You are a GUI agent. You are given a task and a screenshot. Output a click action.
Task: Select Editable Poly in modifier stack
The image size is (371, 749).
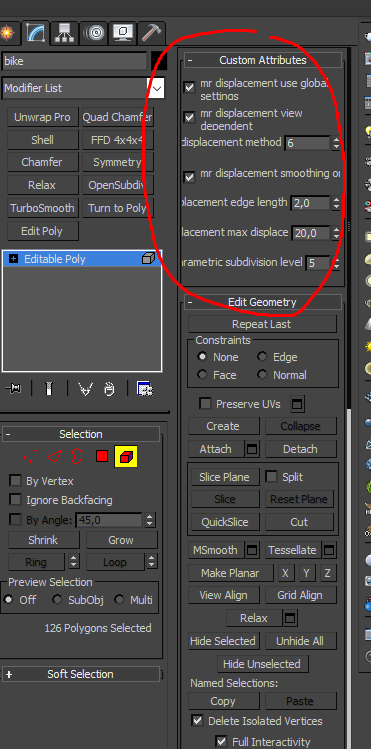point(82,259)
